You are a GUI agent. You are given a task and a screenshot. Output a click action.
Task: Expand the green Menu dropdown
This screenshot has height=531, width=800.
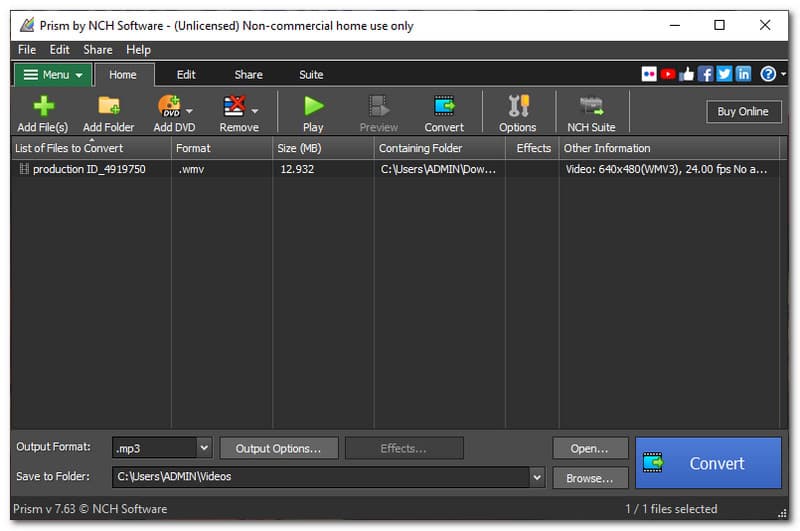click(x=53, y=75)
